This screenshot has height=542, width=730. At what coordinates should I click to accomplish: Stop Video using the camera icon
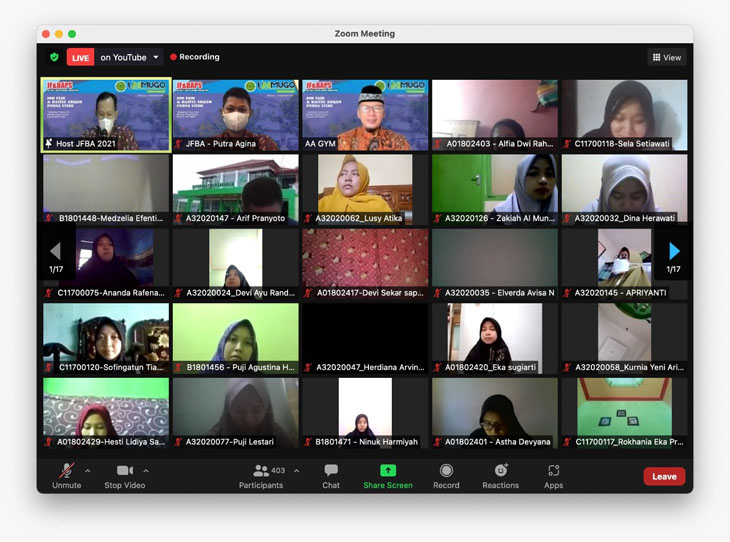(125, 470)
